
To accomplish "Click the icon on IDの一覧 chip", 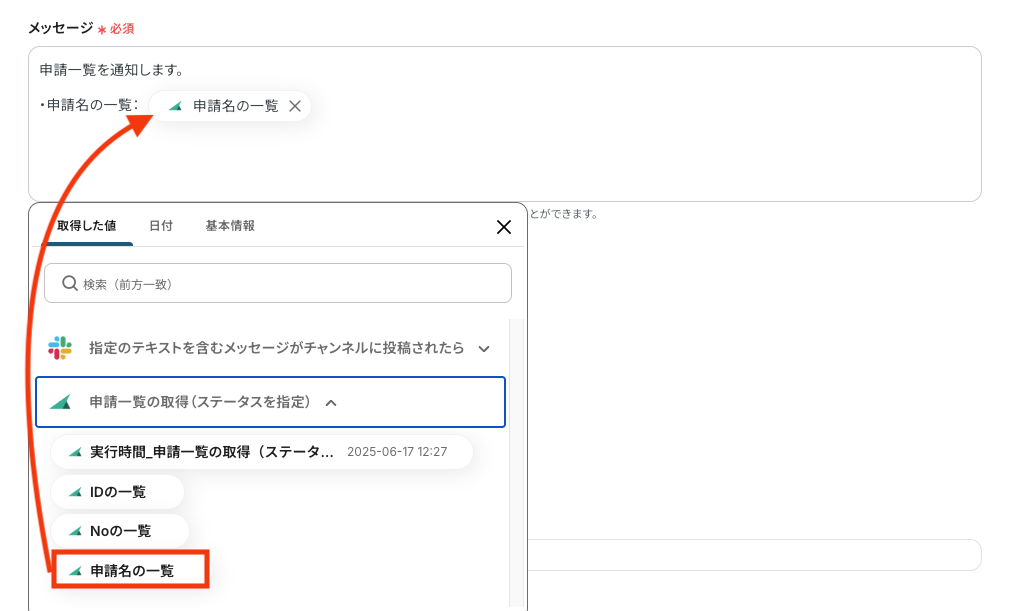I will [74, 492].
